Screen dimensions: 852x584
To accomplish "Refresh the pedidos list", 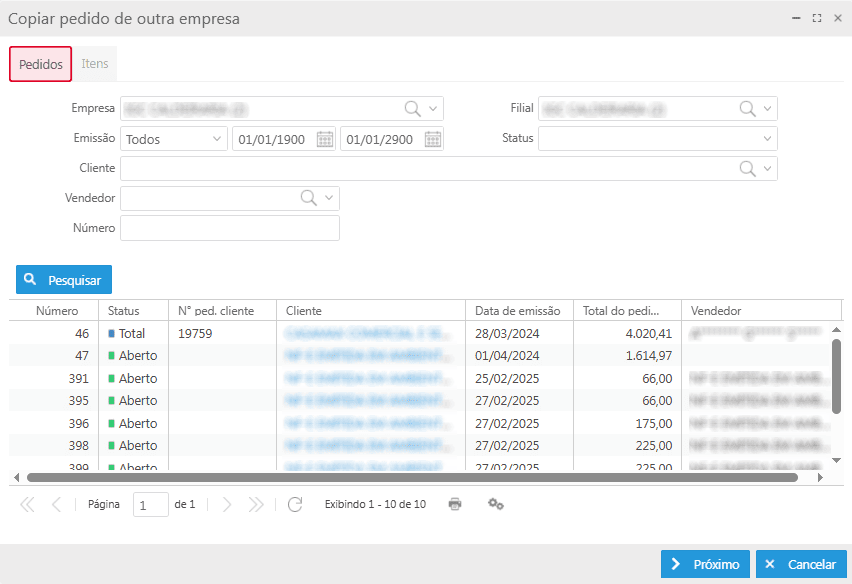I will point(295,504).
